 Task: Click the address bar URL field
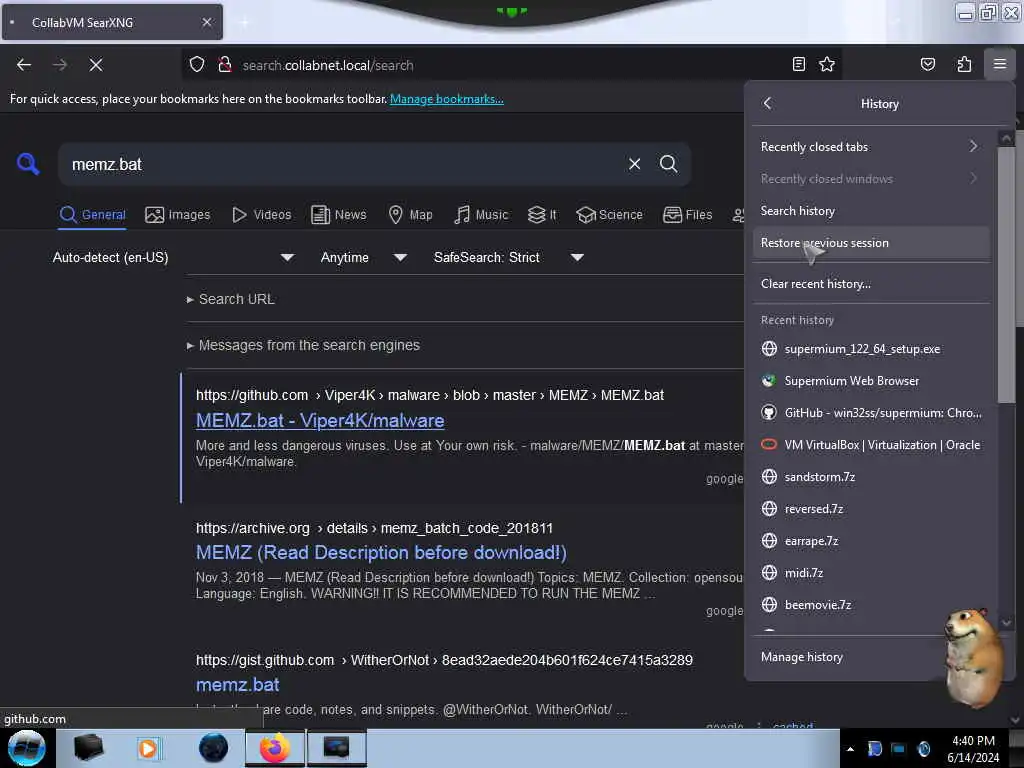[x=509, y=65]
